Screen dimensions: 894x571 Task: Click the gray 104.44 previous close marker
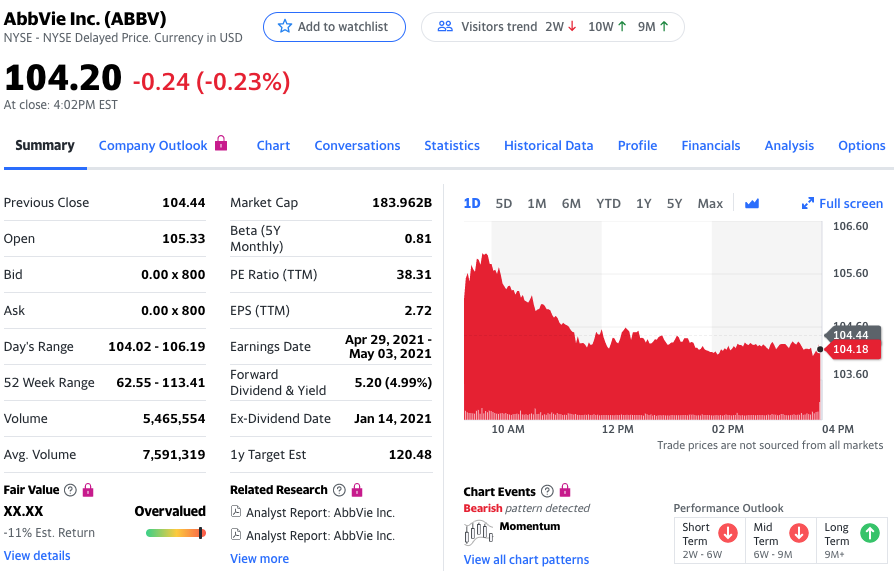pyautogui.click(x=852, y=333)
